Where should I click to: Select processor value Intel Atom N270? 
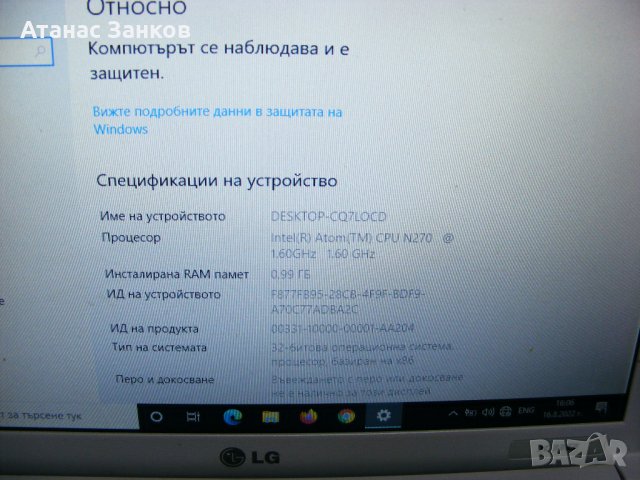pos(362,246)
